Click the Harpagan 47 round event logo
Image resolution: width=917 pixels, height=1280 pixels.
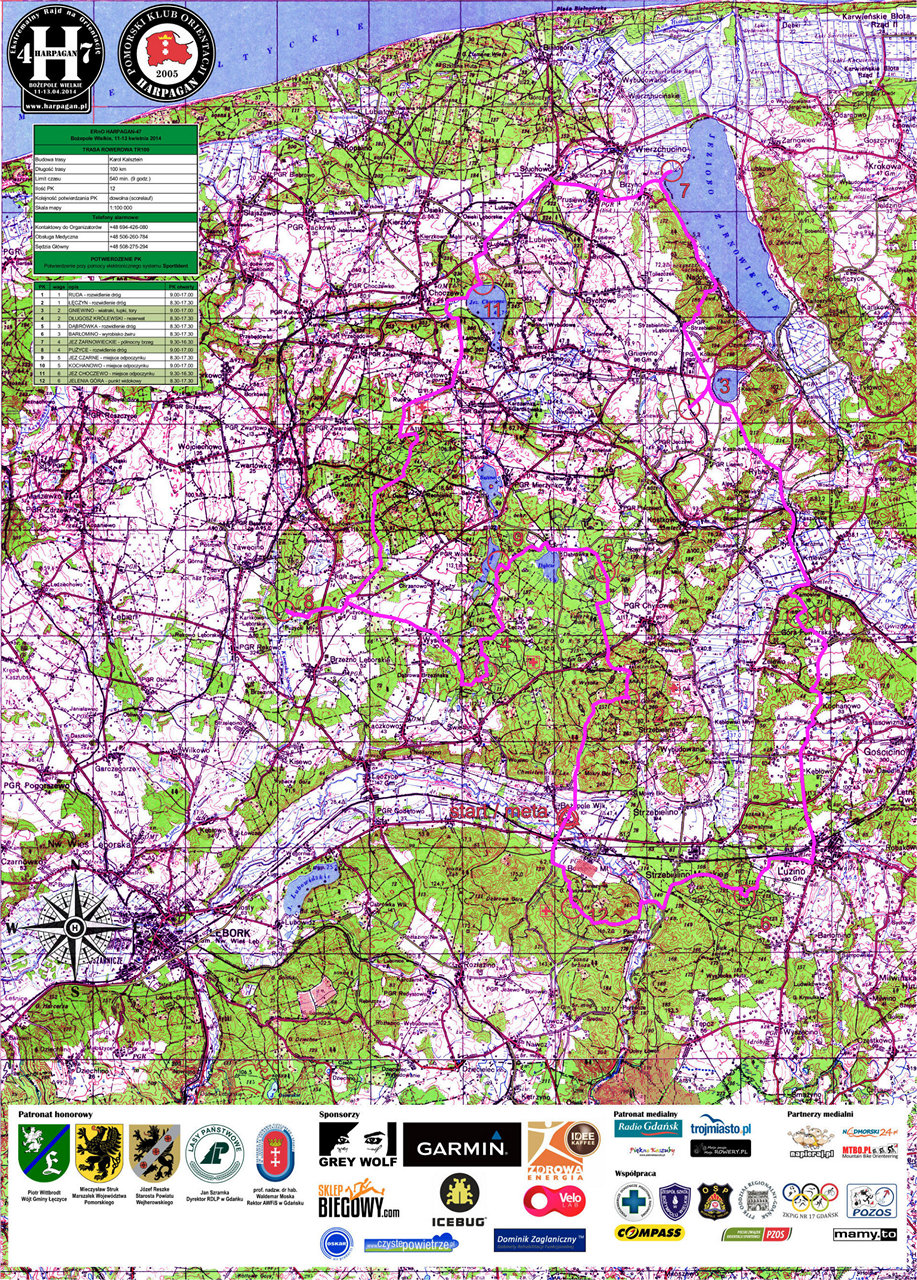coord(58,58)
